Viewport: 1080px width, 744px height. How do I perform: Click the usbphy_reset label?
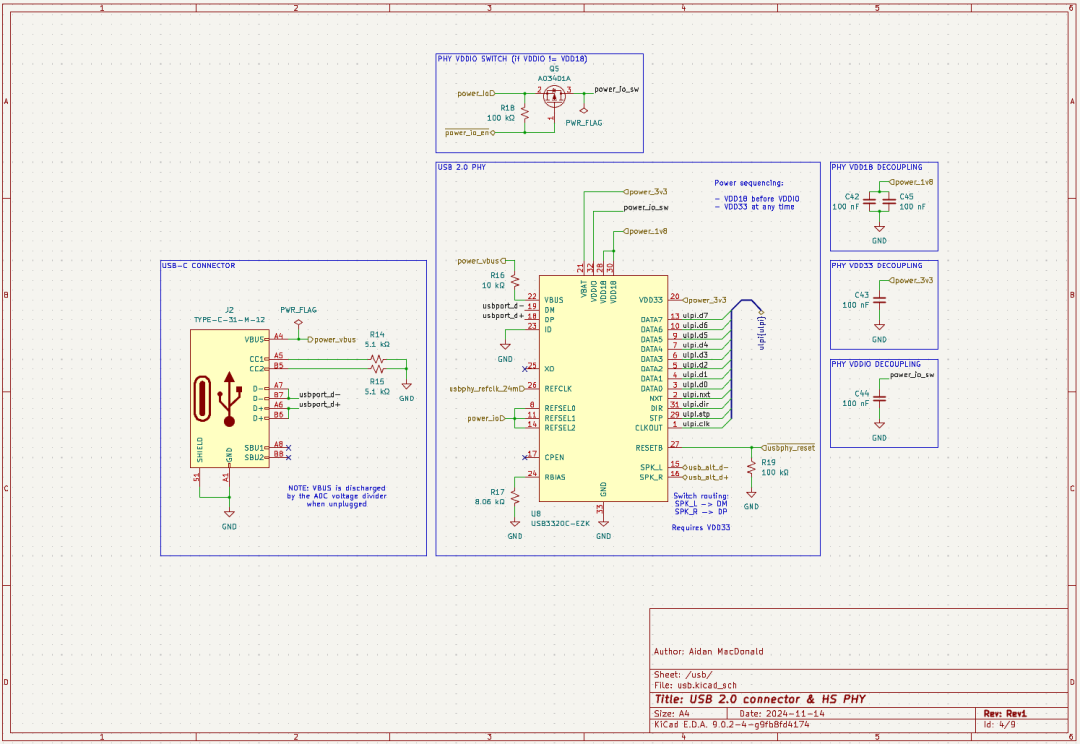tap(790, 448)
